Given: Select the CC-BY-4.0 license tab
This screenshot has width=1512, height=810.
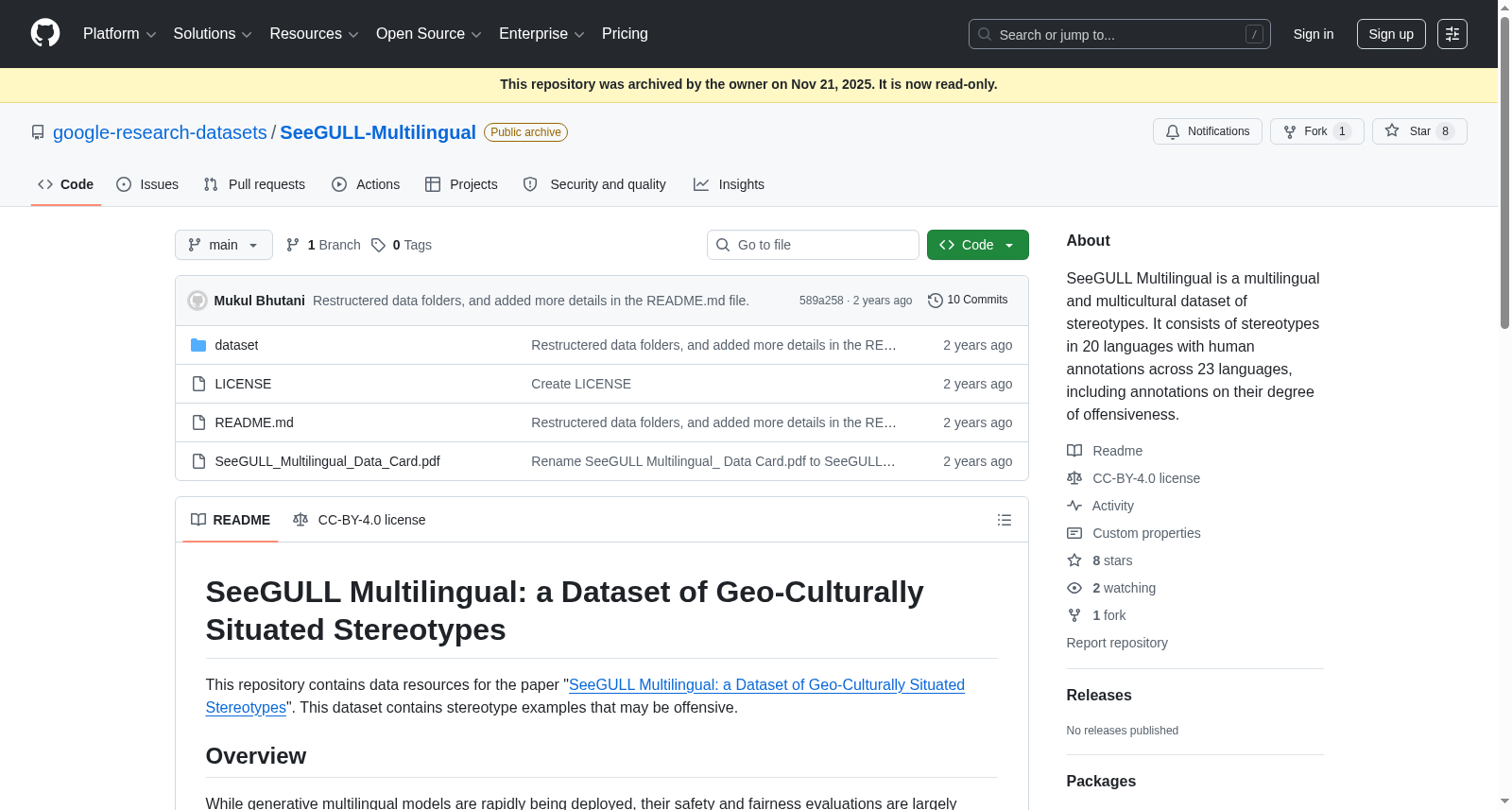Looking at the screenshot, I should [359, 520].
